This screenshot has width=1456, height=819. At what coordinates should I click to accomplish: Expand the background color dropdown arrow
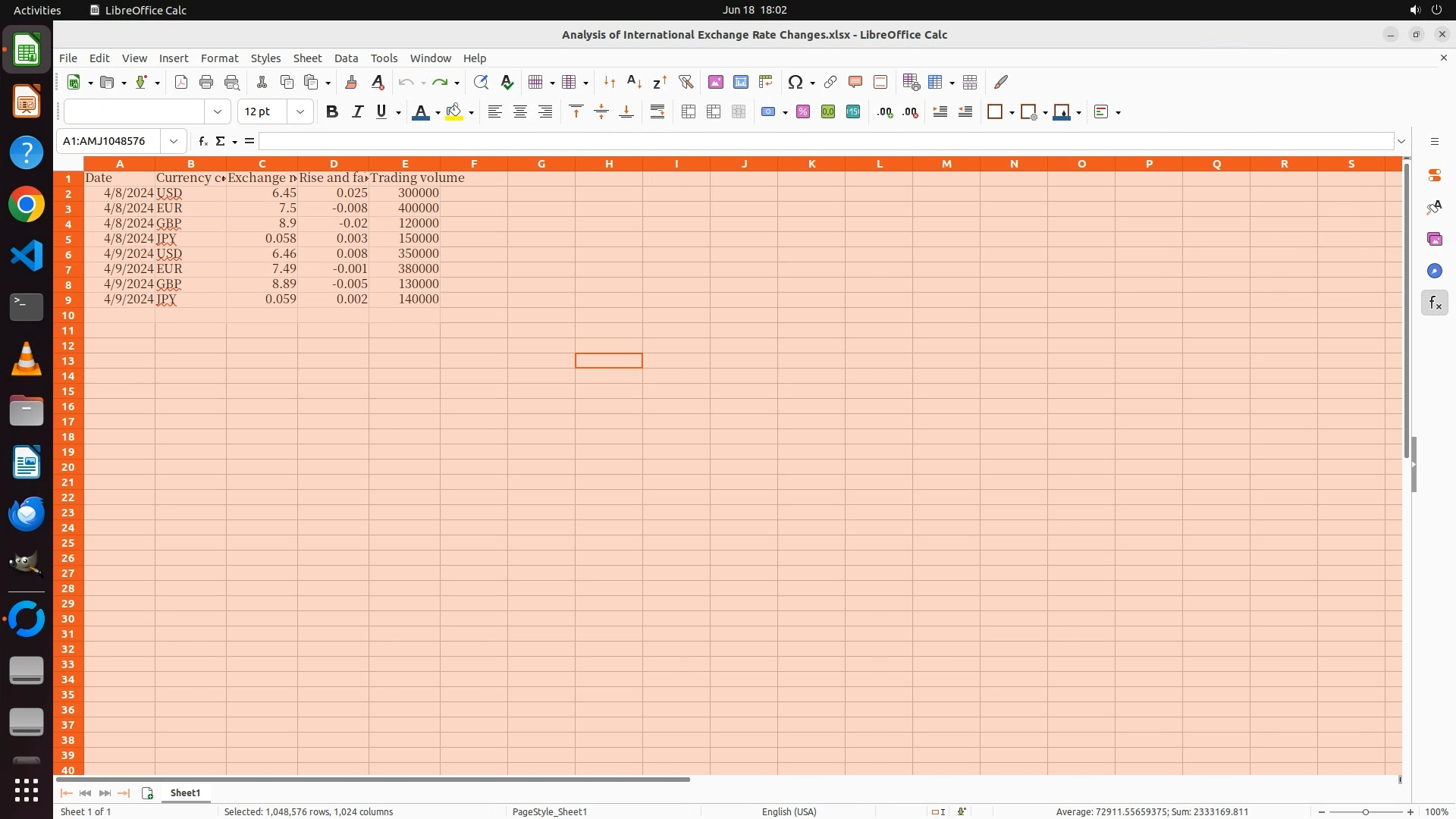471,113
